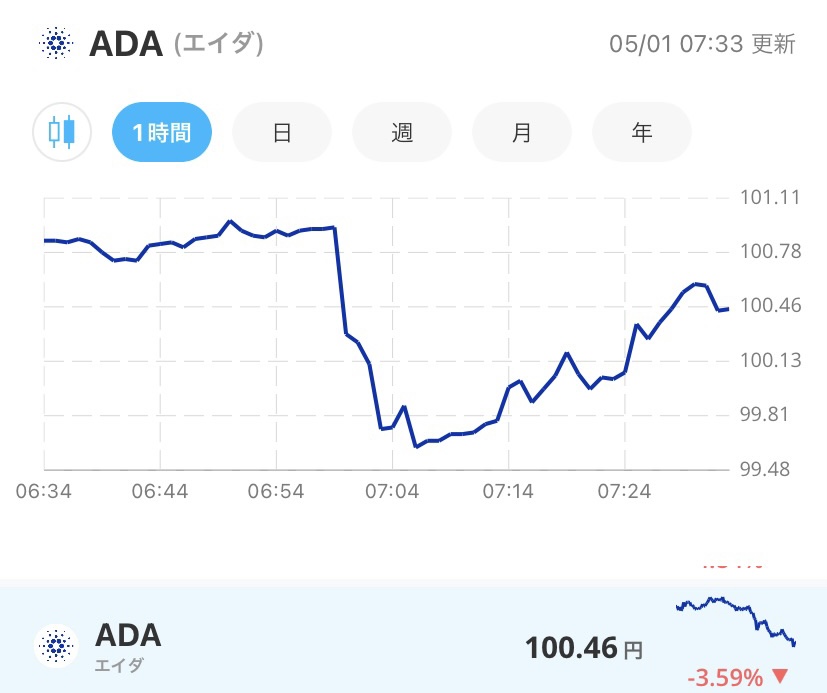Switch the chart to 週 timeframe

point(401,131)
